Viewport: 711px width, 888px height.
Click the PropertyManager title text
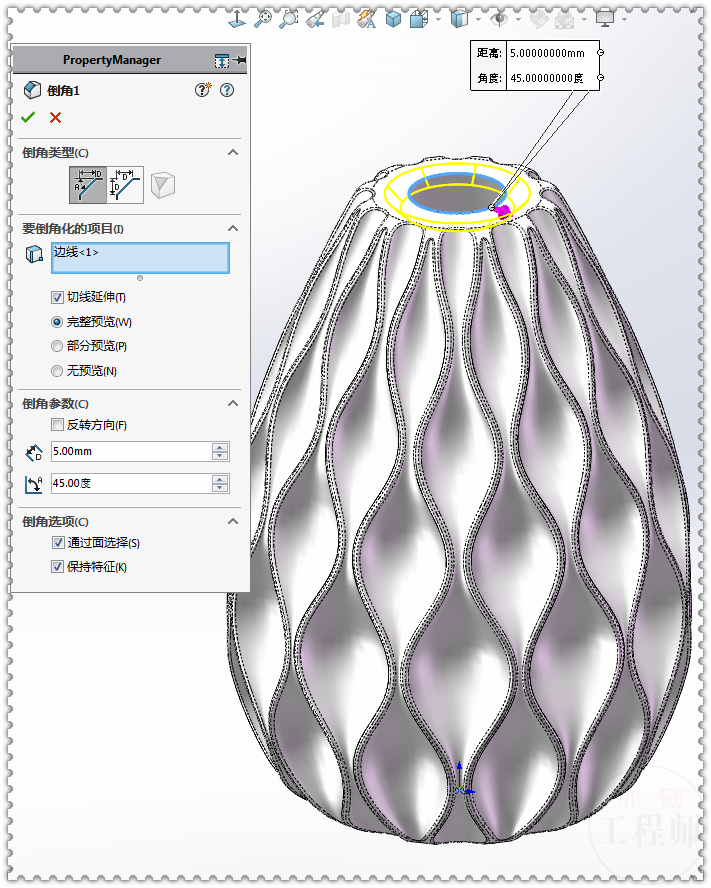click(x=112, y=60)
